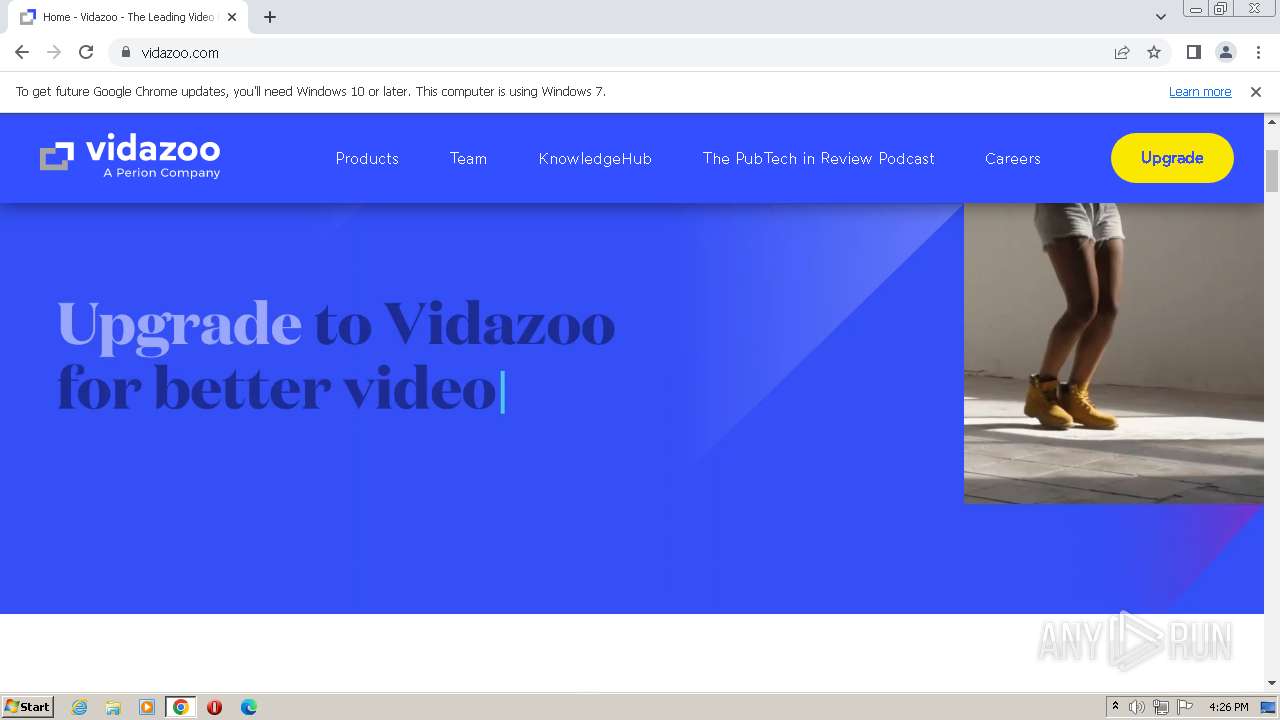1280x720 pixels.
Task: Open the KnowledgeHub menu item
Action: (595, 158)
